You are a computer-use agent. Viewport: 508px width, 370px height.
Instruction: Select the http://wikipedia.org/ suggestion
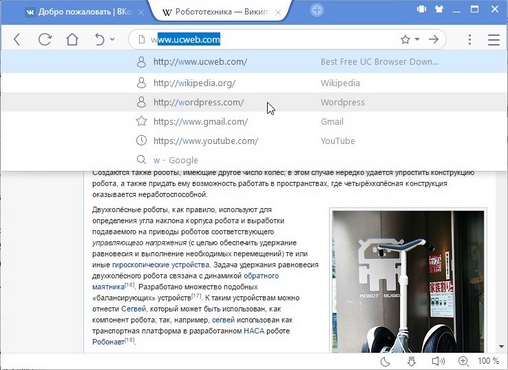coord(254,83)
